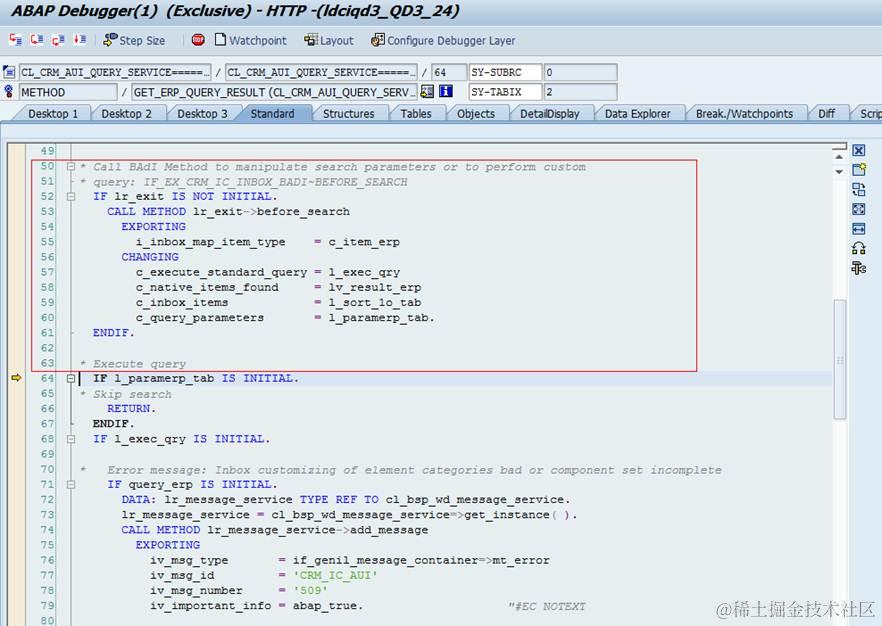Collapse the IF lr_exit block at line 52

(x=71, y=196)
